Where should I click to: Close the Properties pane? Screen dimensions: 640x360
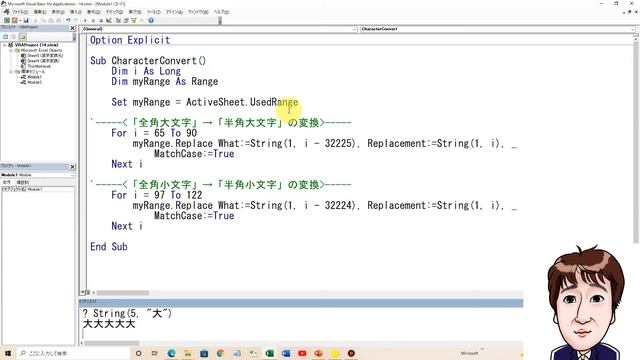[73, 167]
